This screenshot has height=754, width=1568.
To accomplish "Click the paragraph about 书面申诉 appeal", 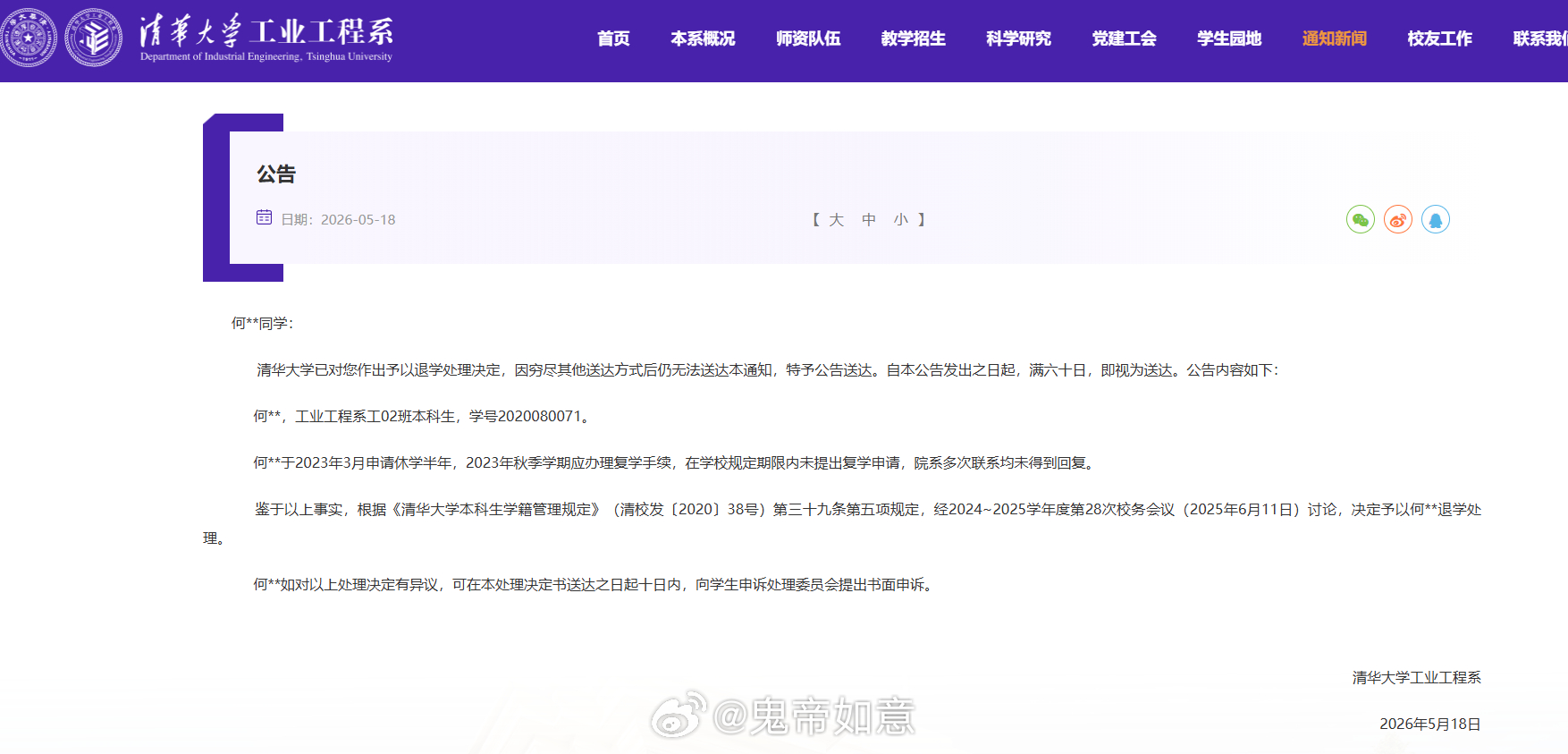I will point(595,584).
